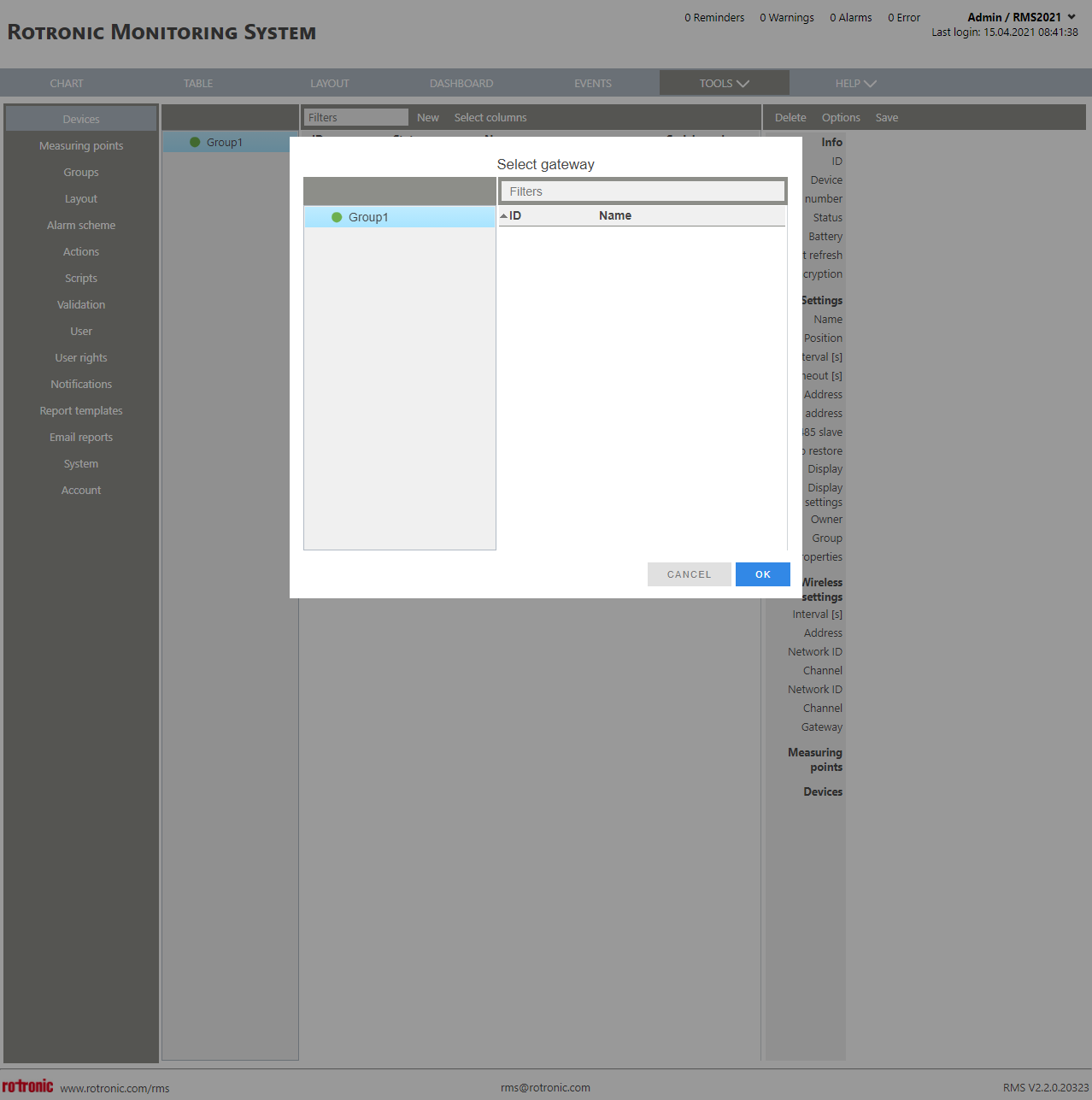Open www.rotronic.com/rms footer link
This screenshot has width=1092, height=1100.
click(114, 1088)
